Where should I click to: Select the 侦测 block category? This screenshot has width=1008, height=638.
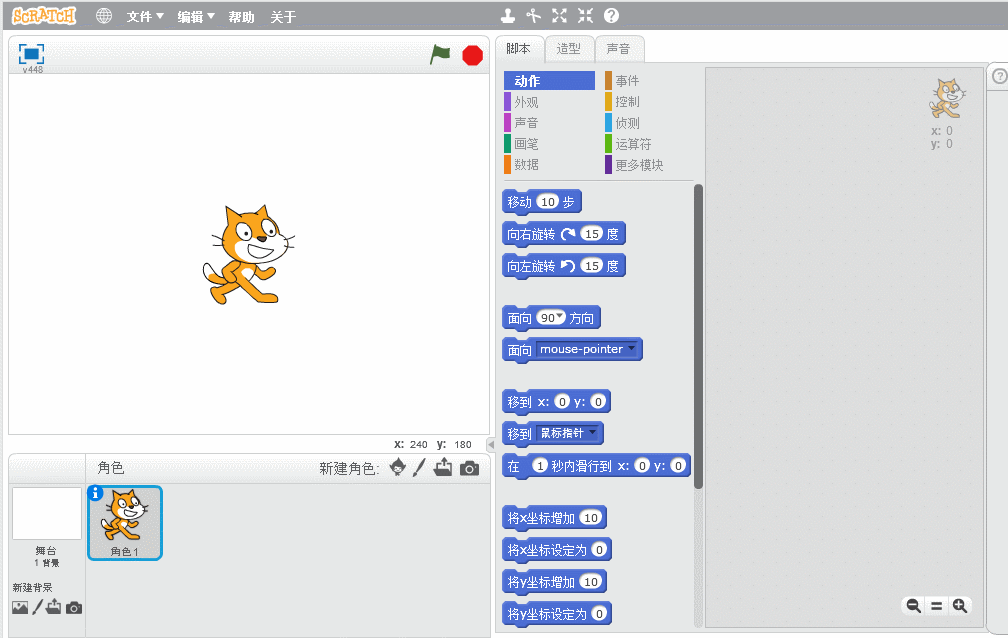(622, 123)
